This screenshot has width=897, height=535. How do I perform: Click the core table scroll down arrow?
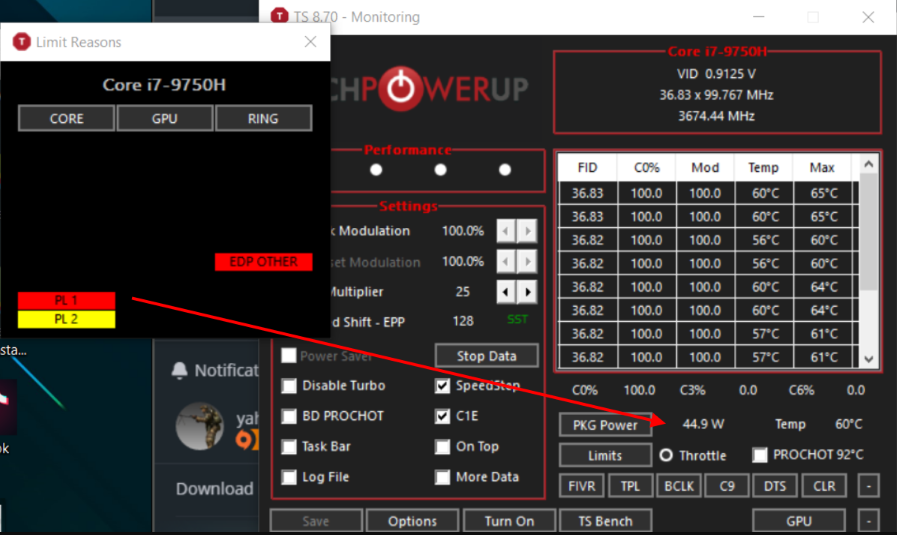[868, 359]
